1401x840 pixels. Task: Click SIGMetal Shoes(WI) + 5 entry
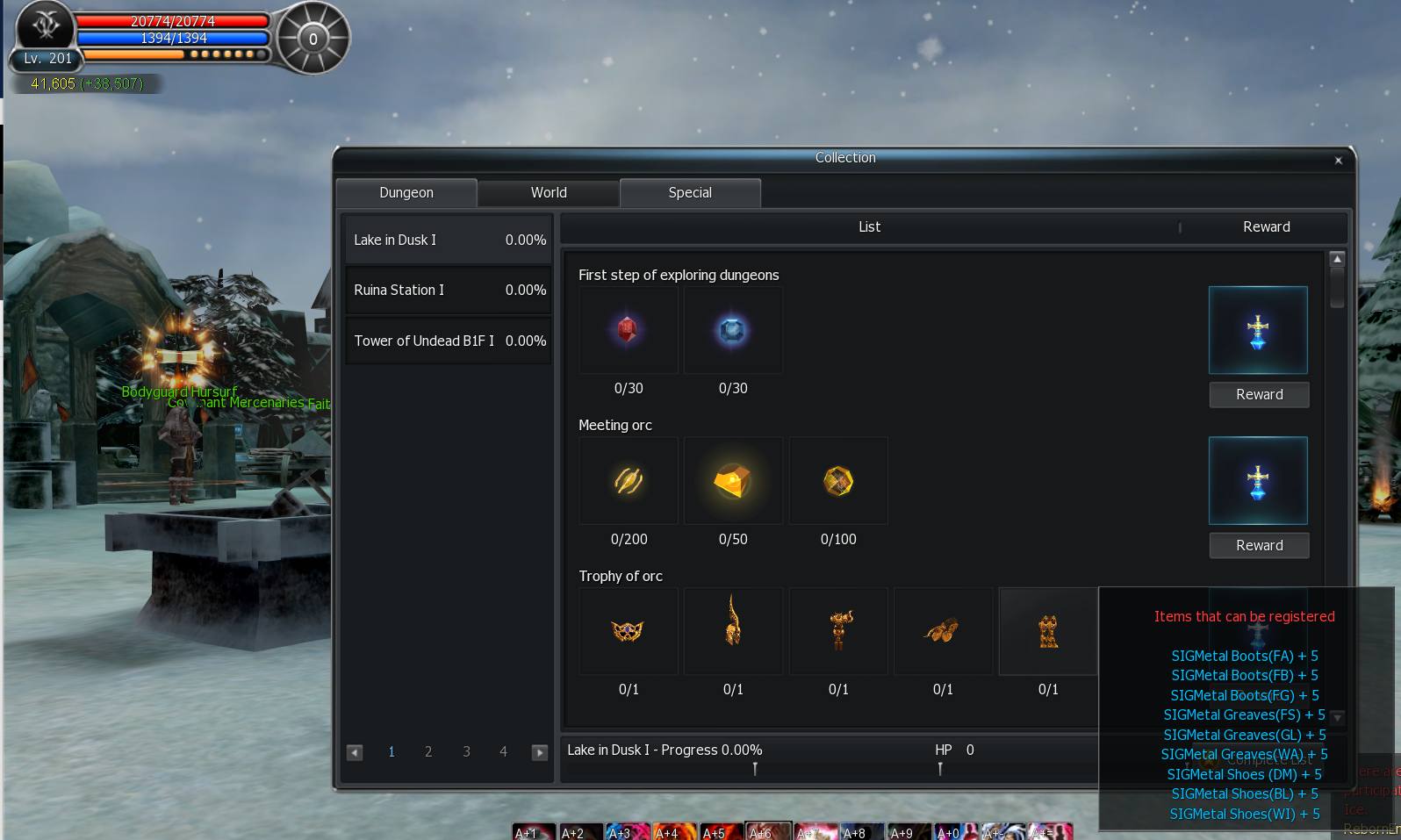pyautogui.click(x=1245, y=814)
